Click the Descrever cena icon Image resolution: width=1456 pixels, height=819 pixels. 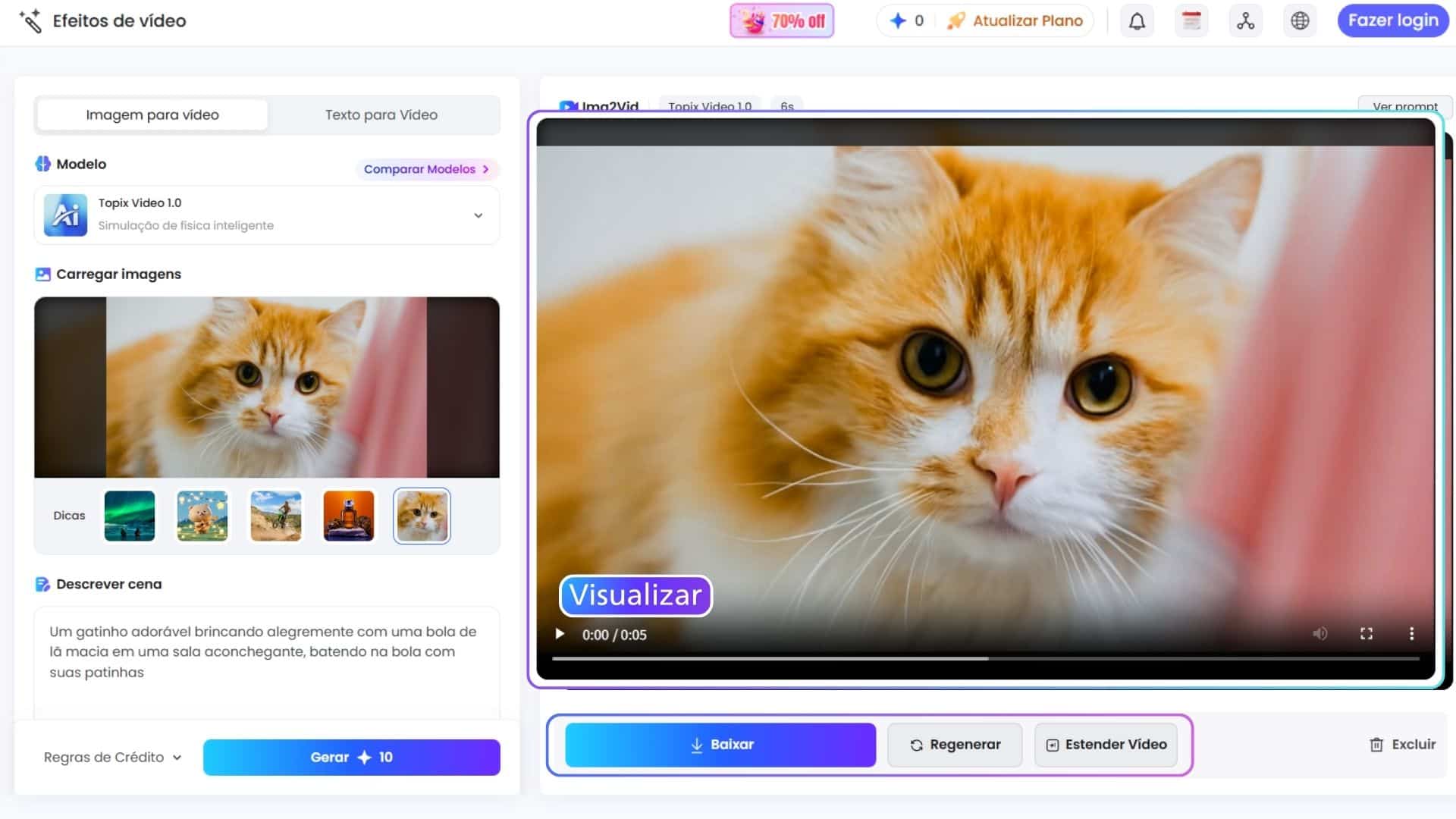pyautogui.click(x=42, y=583)
